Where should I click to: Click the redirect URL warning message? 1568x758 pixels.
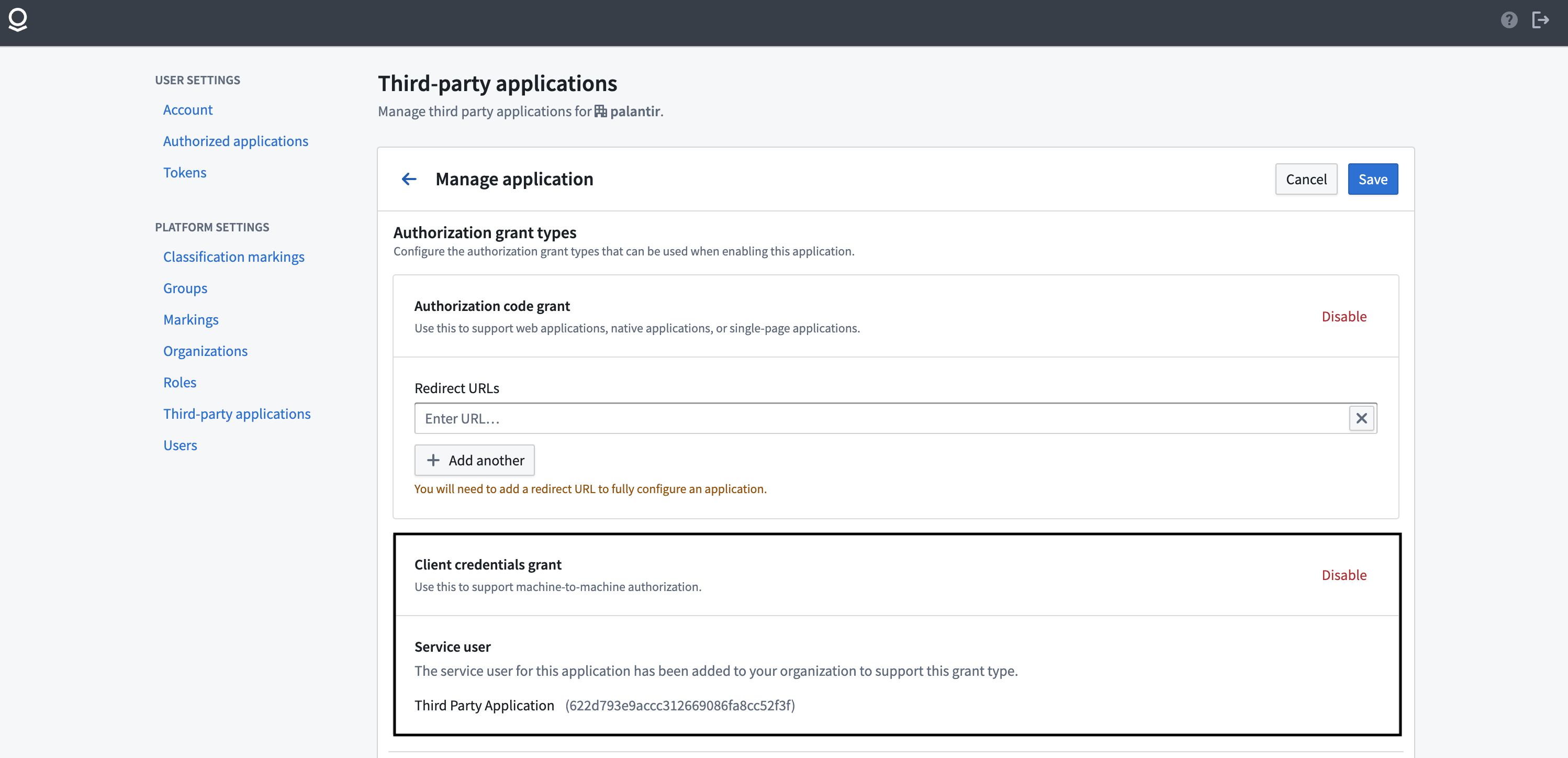click(x=590, y=489)
